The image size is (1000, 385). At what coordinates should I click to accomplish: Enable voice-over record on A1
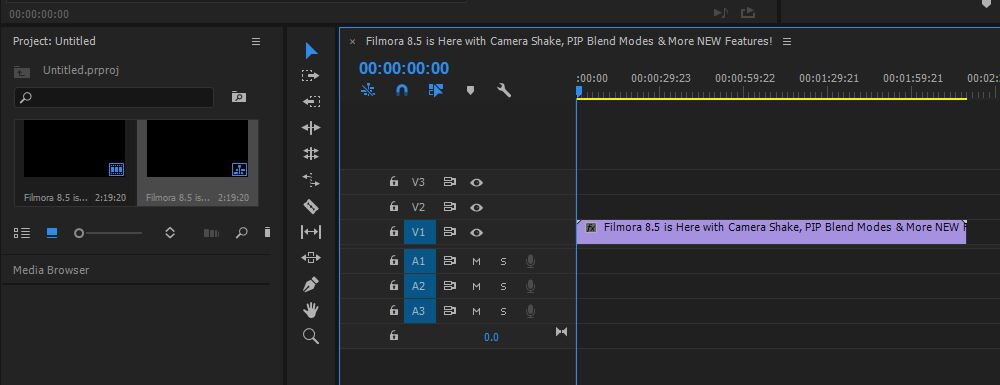(530, 261)
